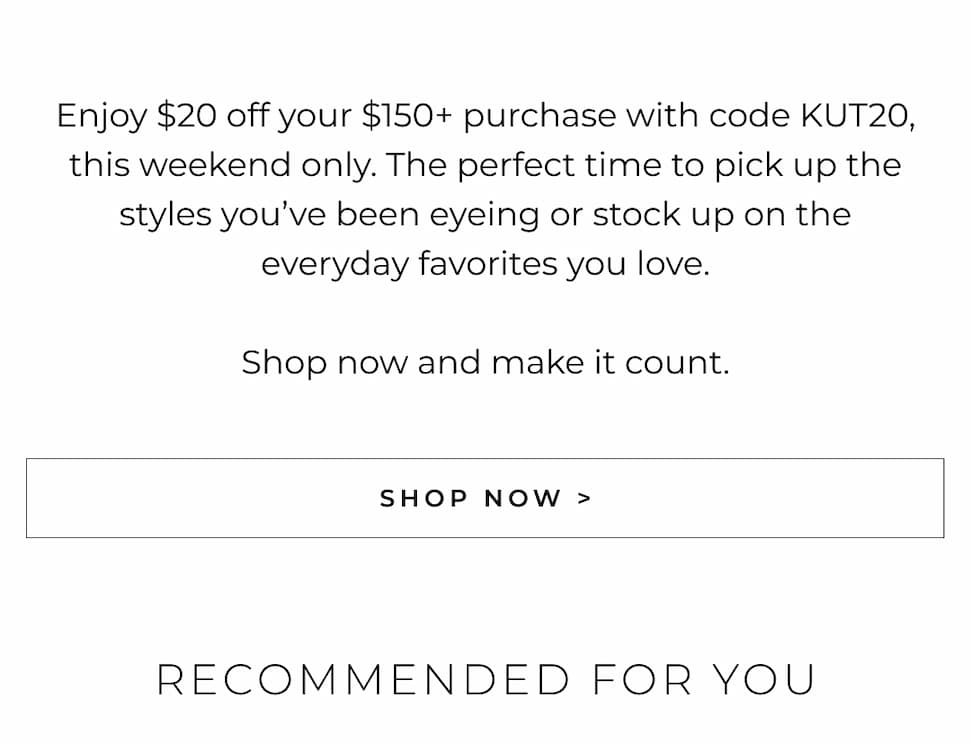The width and height of the screenshot is (971, 743).
Task: Click the SHOP NOW button
Action: [x=485, y=498]
